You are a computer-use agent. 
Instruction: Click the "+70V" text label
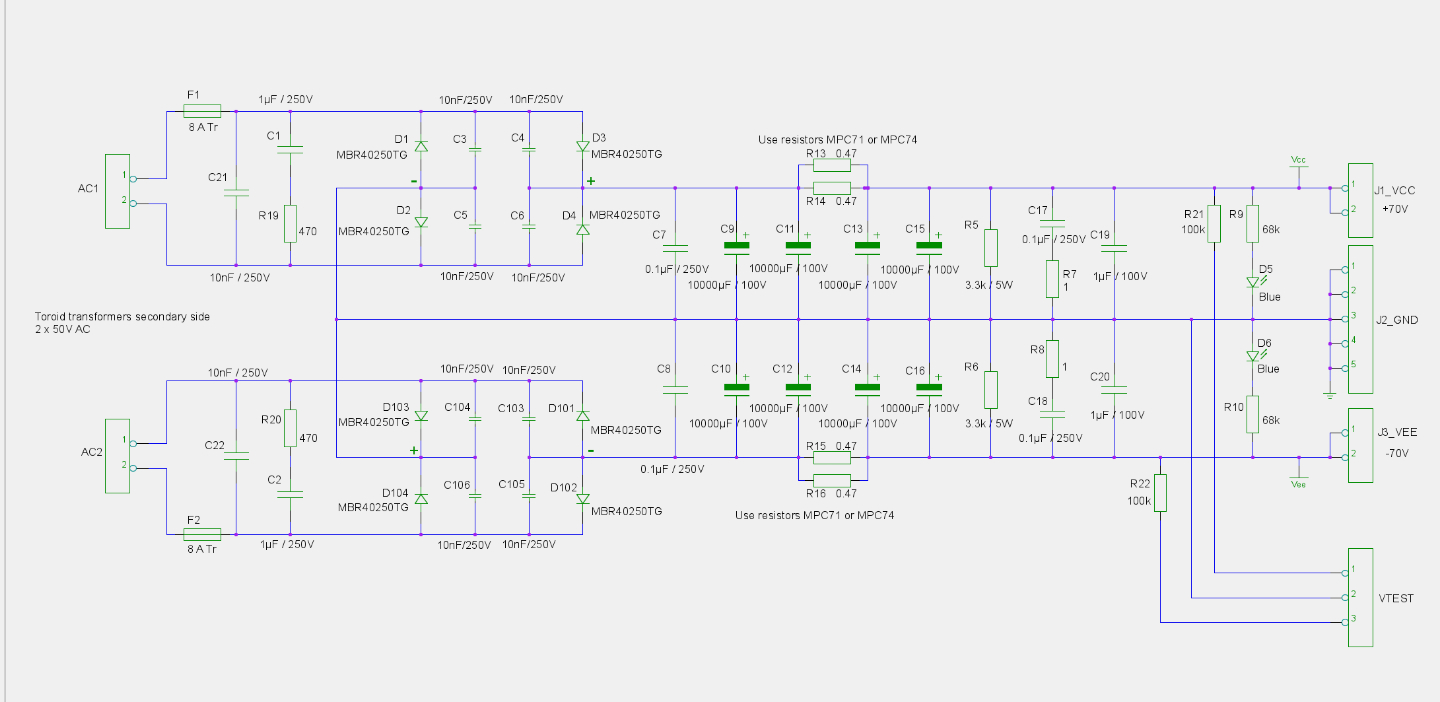(1395, 210)
